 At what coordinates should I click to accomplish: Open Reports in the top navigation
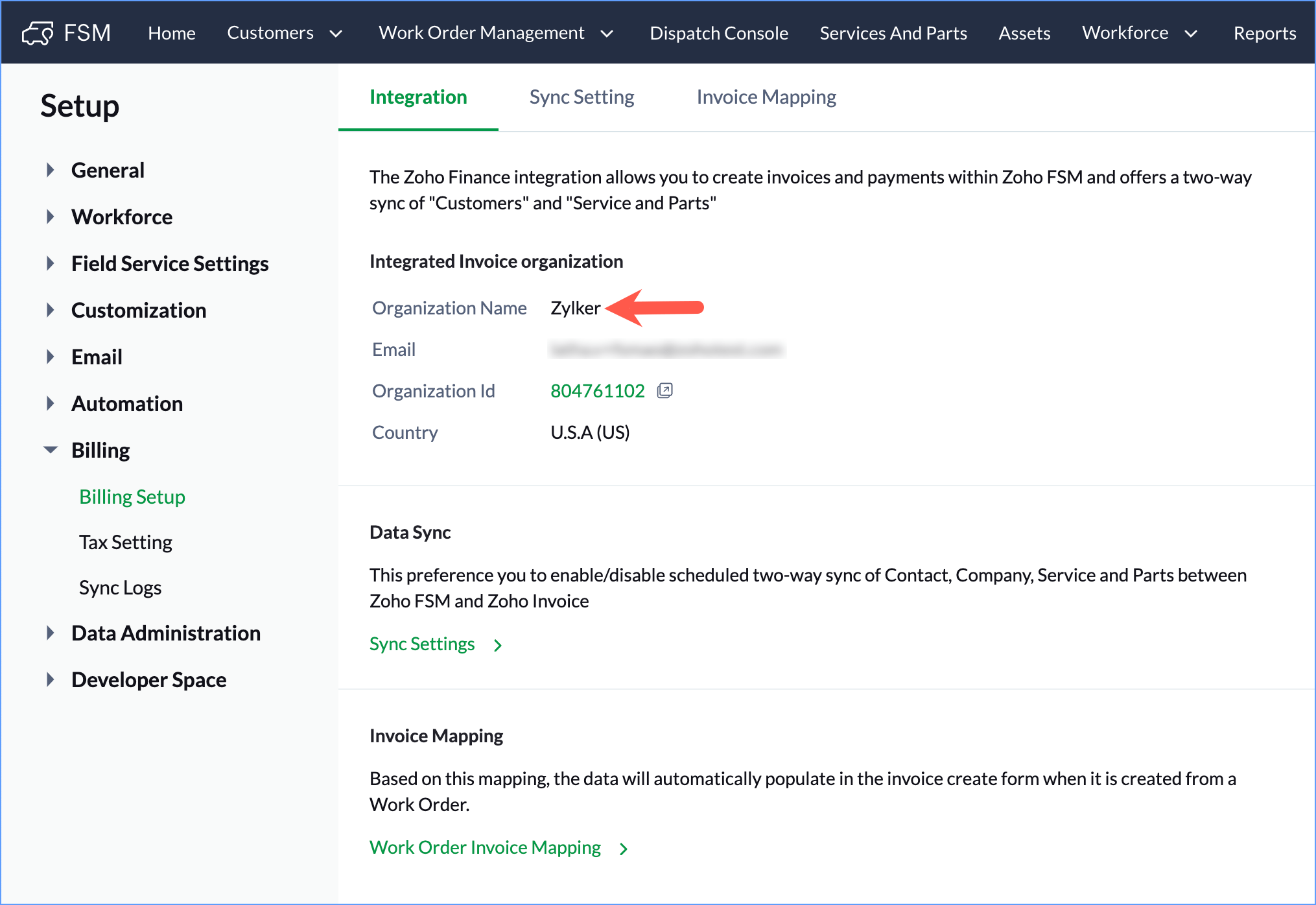1265,33
